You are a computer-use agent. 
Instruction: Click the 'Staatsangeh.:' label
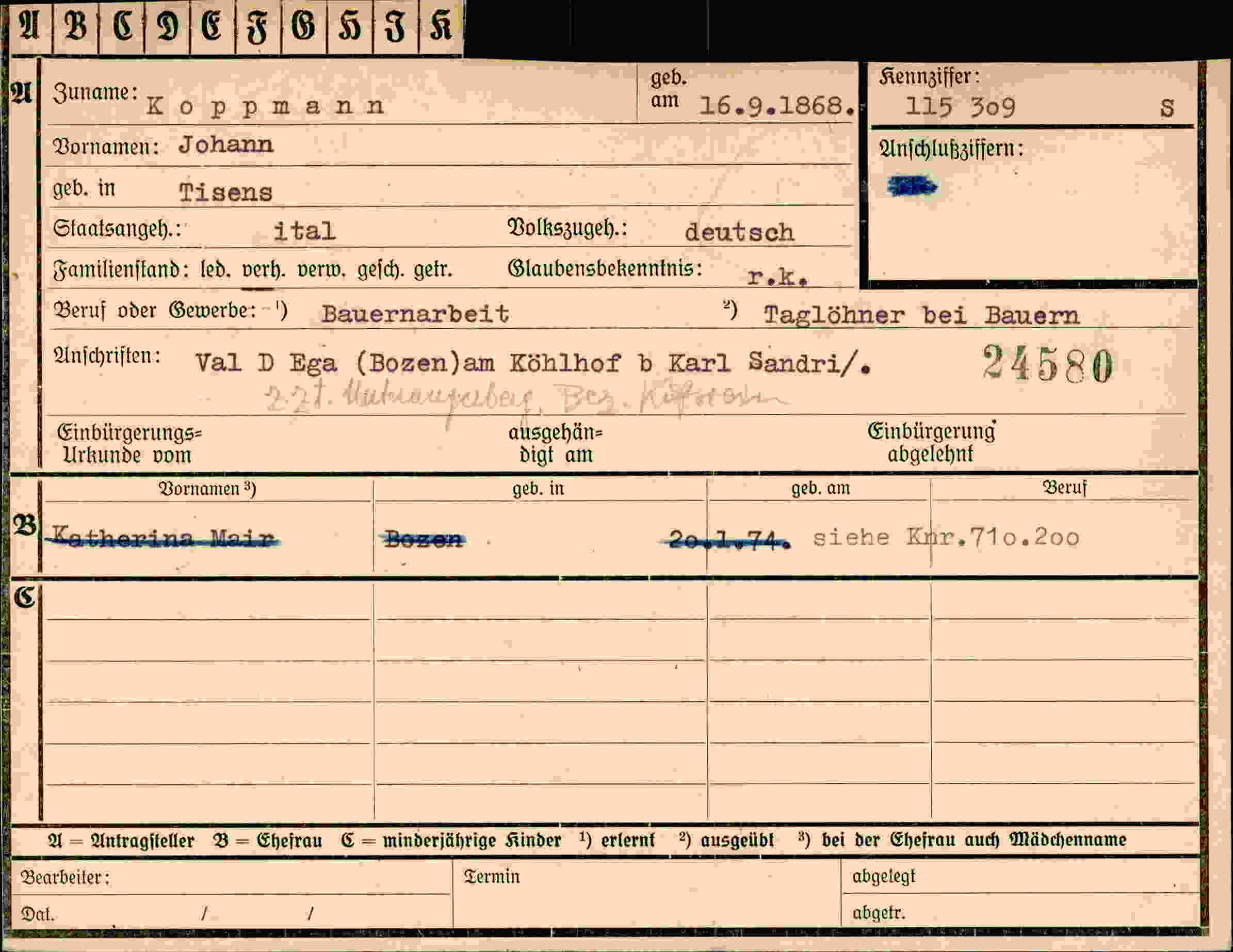117,229
